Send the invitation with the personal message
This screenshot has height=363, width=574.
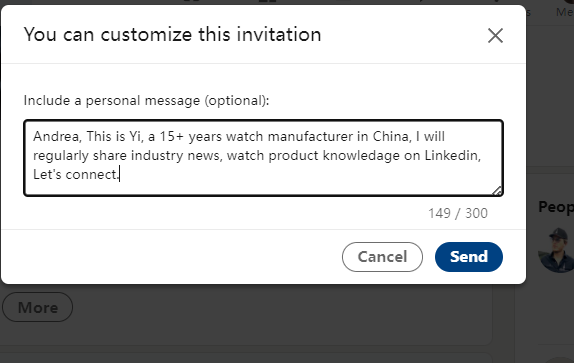tap(469, 257)
